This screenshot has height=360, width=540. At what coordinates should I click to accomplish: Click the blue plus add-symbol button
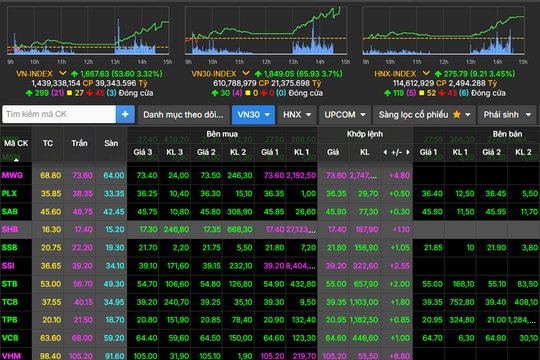coord(125,114)
